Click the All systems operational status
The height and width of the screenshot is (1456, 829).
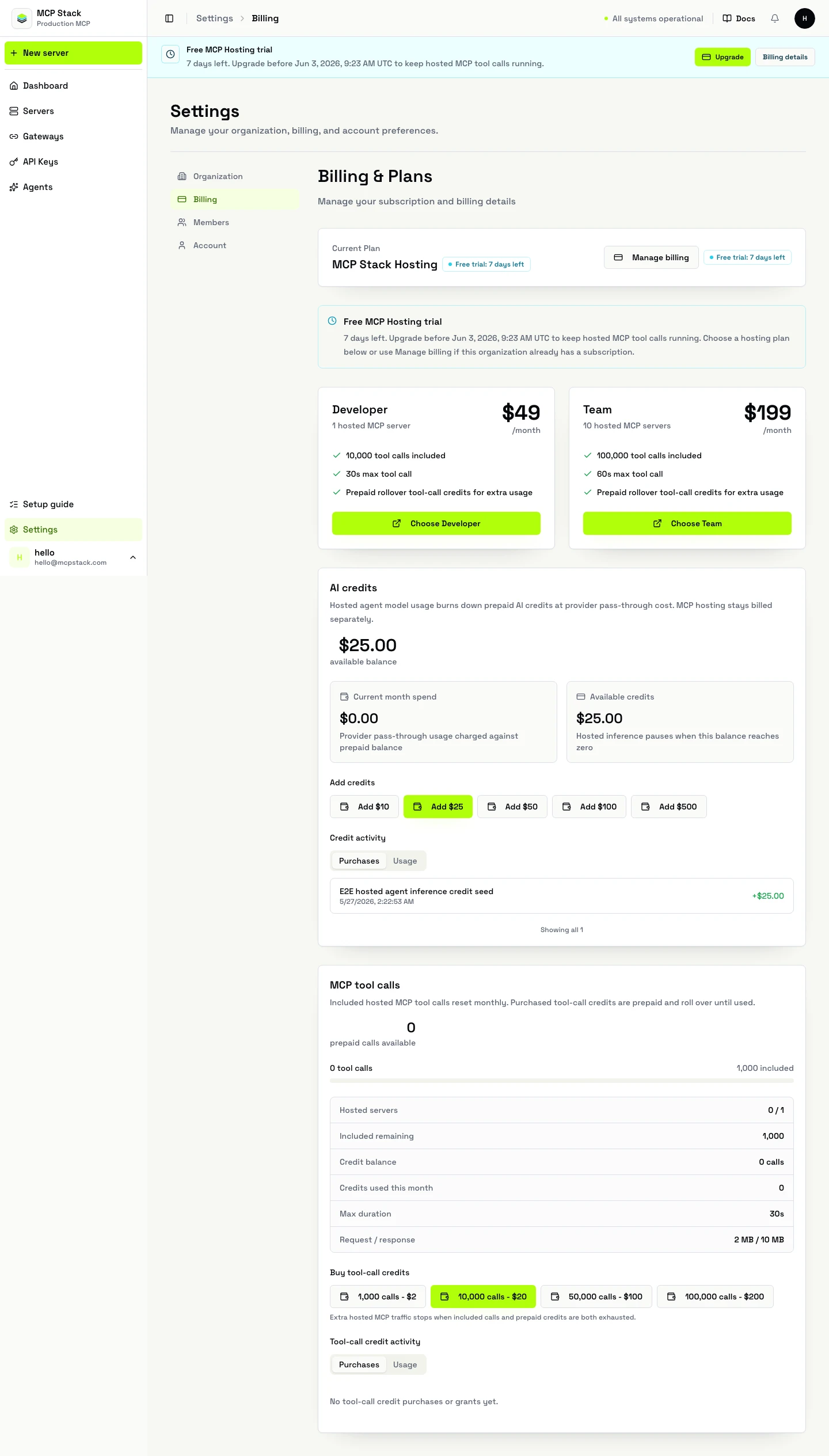(x=653, y=18)
